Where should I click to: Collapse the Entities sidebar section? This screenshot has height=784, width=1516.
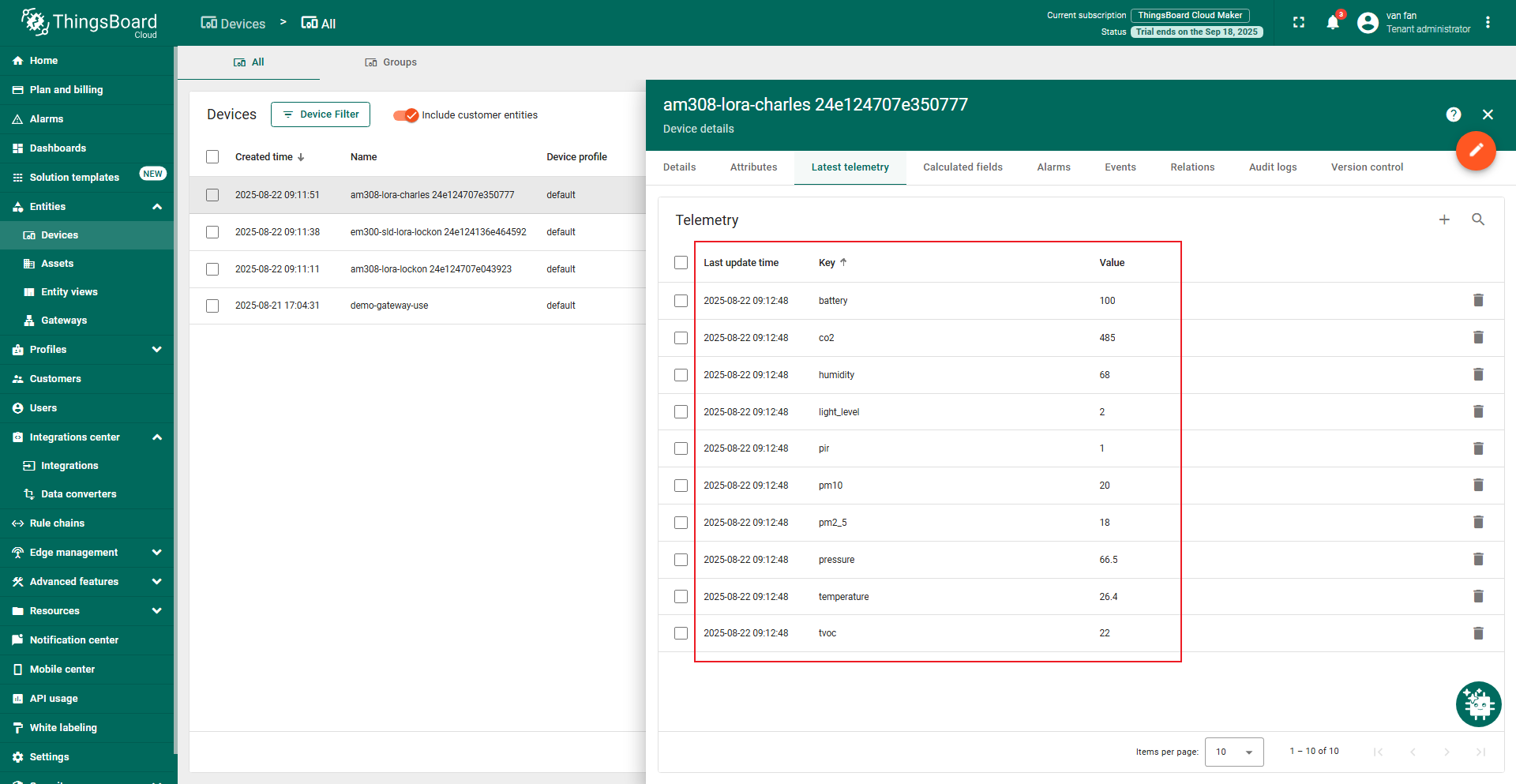coord(157,207)
